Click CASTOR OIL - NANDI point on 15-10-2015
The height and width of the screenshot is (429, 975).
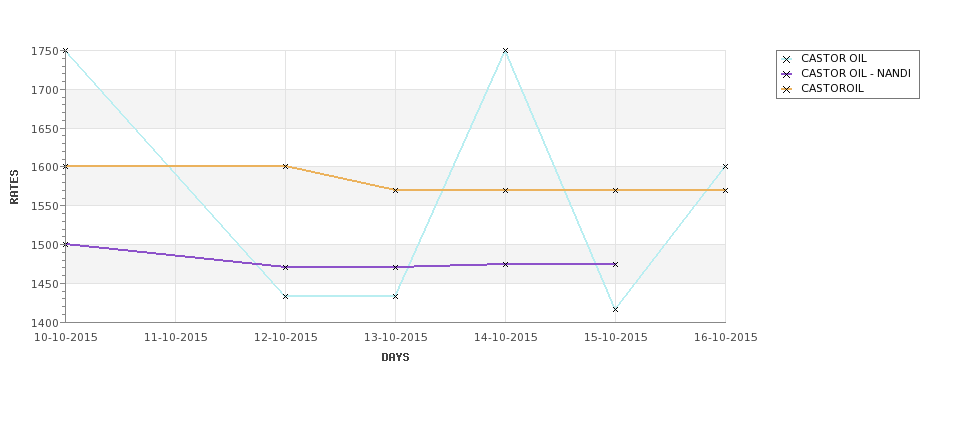(616, 264)
